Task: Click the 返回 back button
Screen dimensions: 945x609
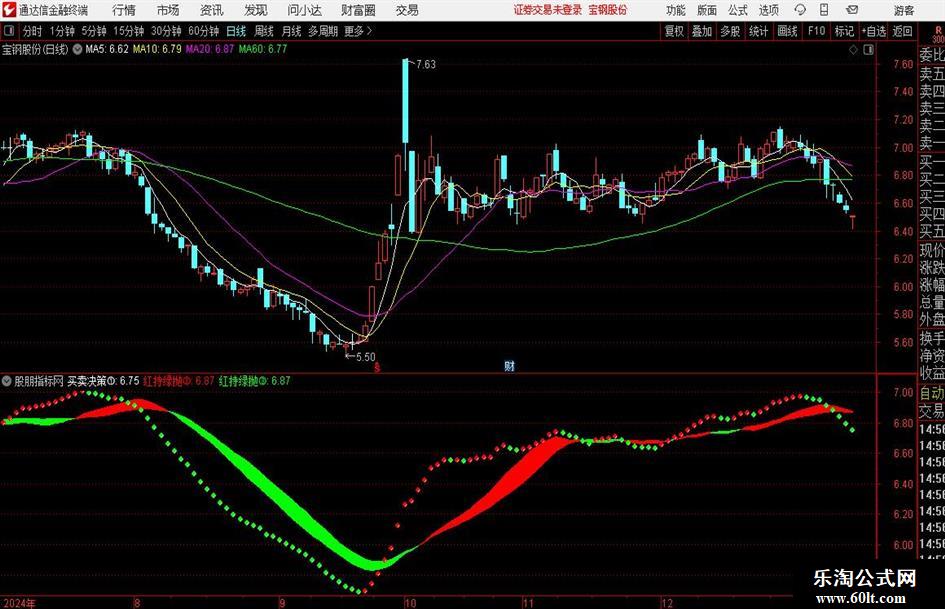Action: 902,31
